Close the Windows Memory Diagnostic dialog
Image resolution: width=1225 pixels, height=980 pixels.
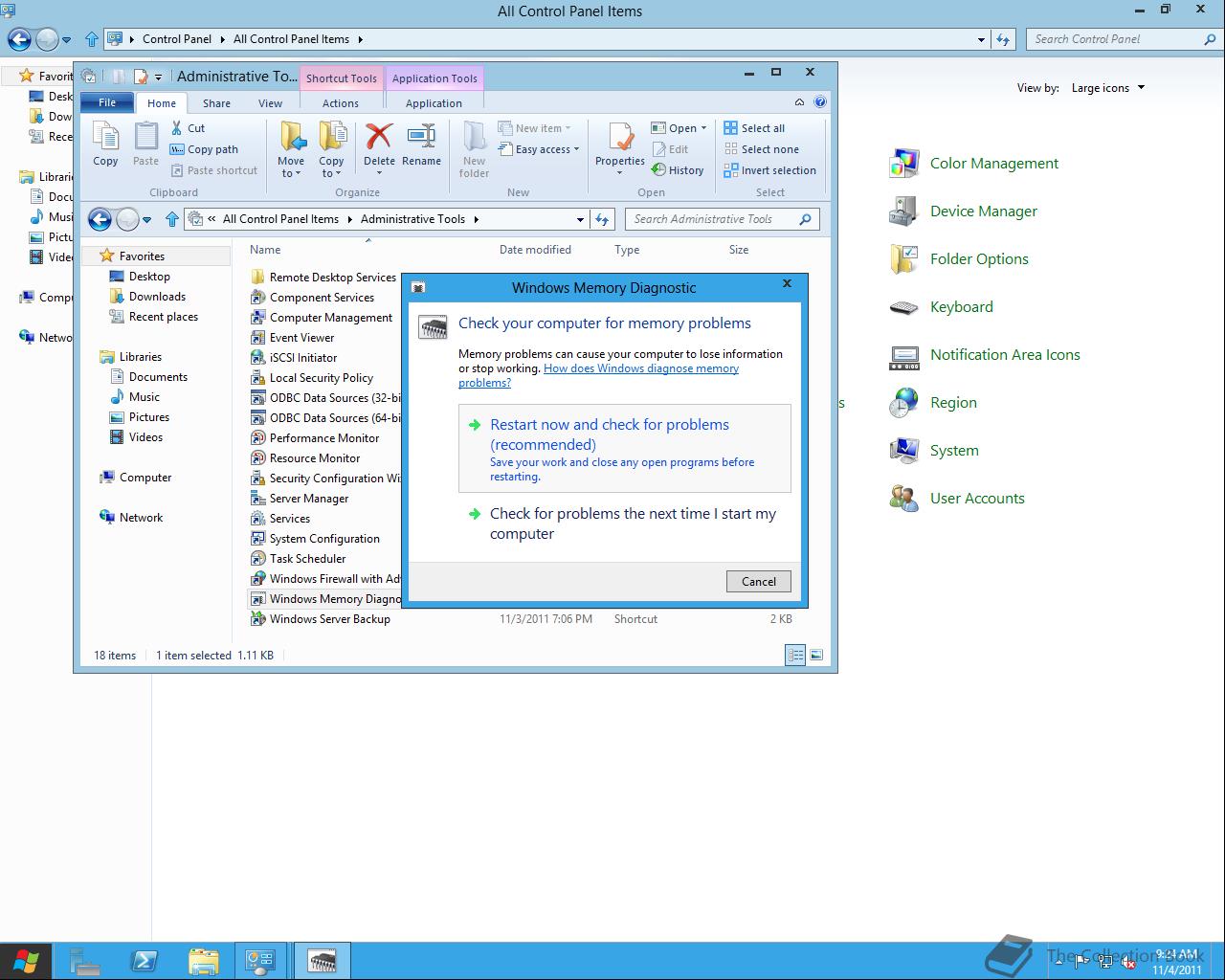787,283
